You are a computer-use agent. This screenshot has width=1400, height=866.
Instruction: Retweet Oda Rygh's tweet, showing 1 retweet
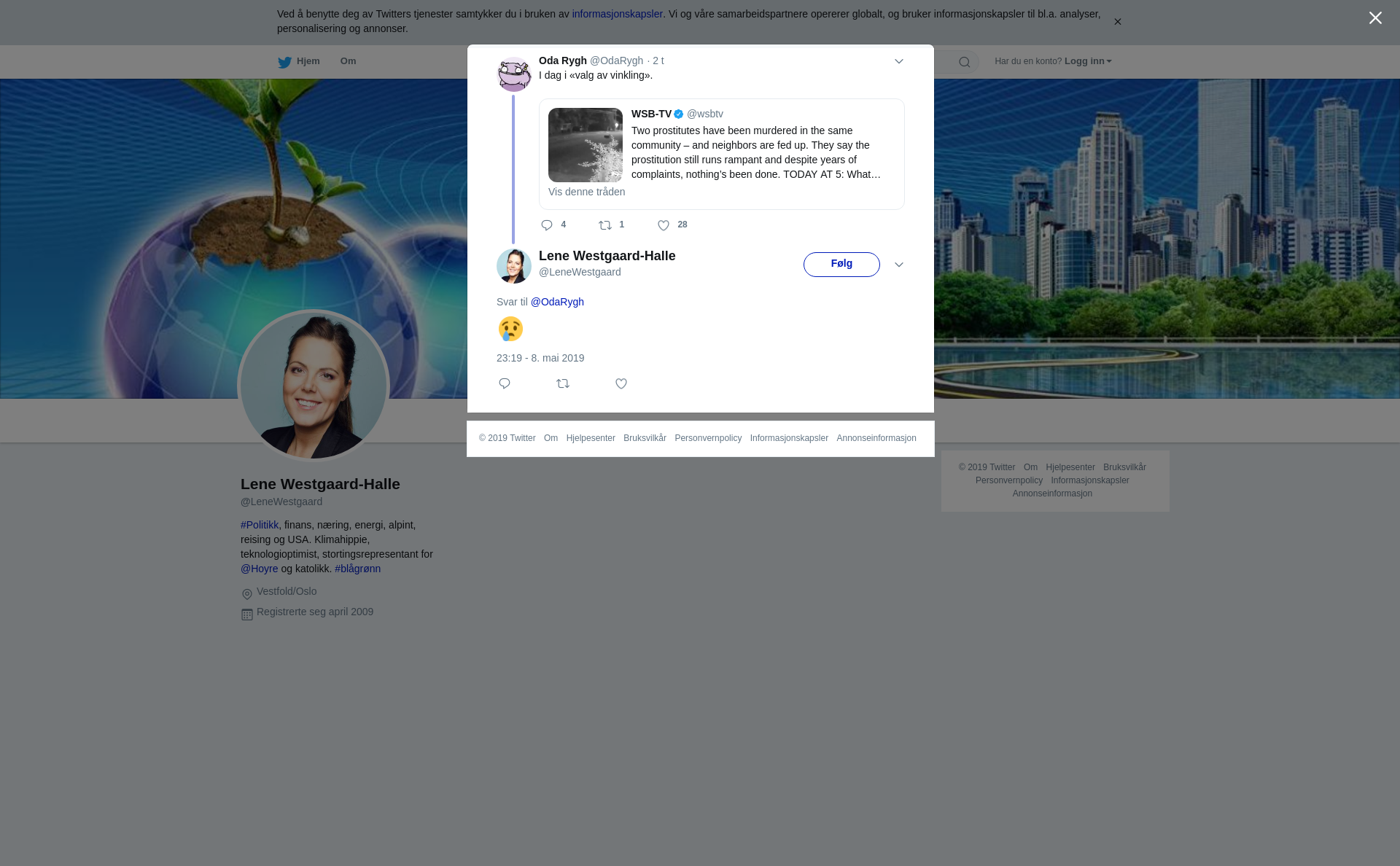click(611, 225)
